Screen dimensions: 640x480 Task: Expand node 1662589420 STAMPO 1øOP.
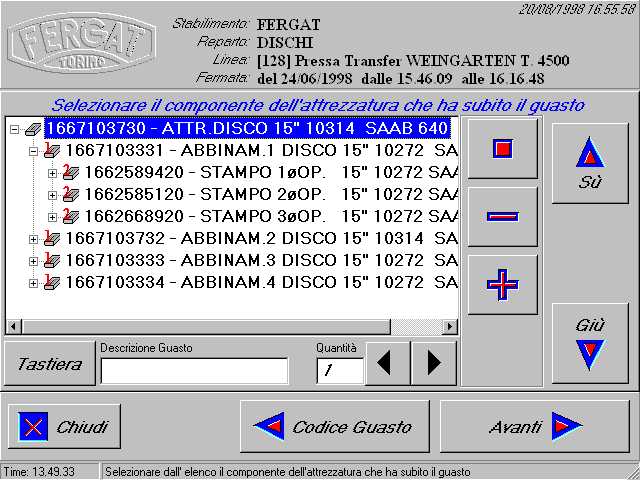point(52,173)
